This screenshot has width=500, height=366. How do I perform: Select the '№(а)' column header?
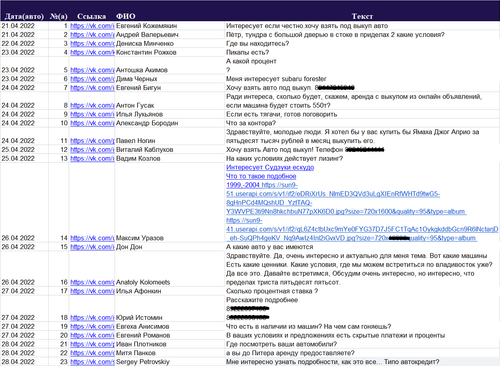pyautogui.click(x=59, y=16)
